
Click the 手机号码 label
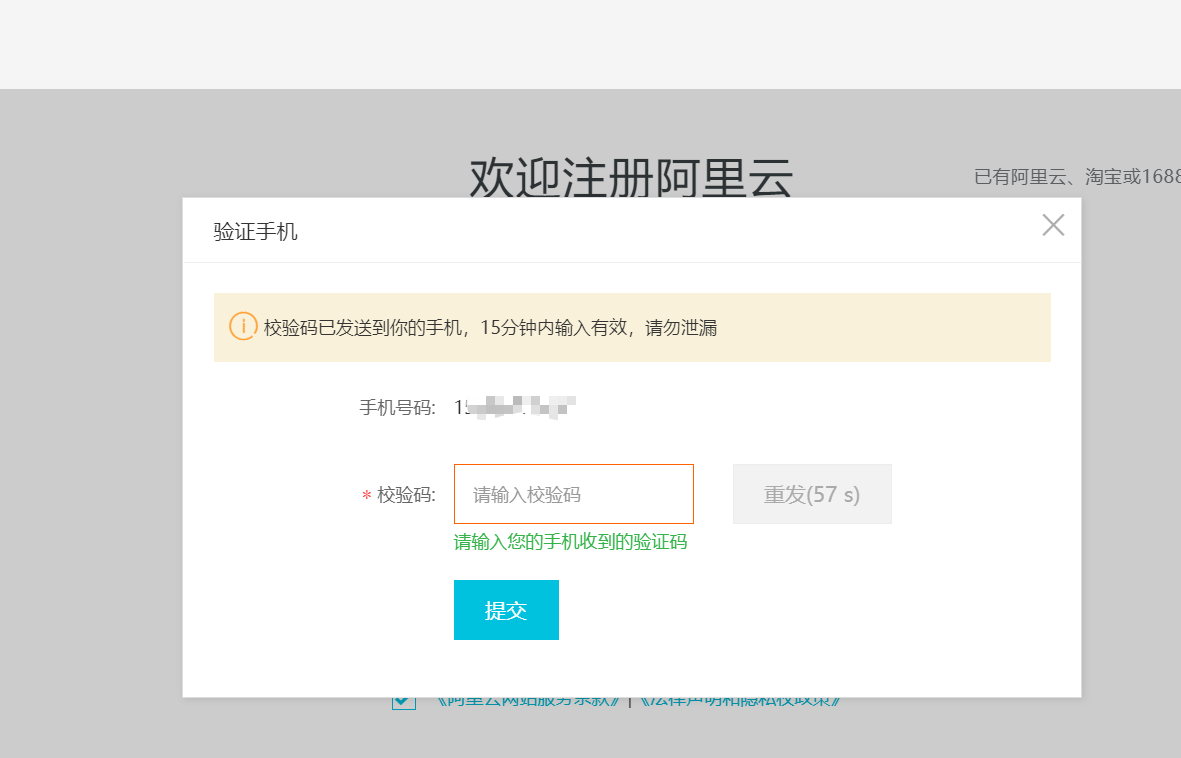[x=397, y=407]
